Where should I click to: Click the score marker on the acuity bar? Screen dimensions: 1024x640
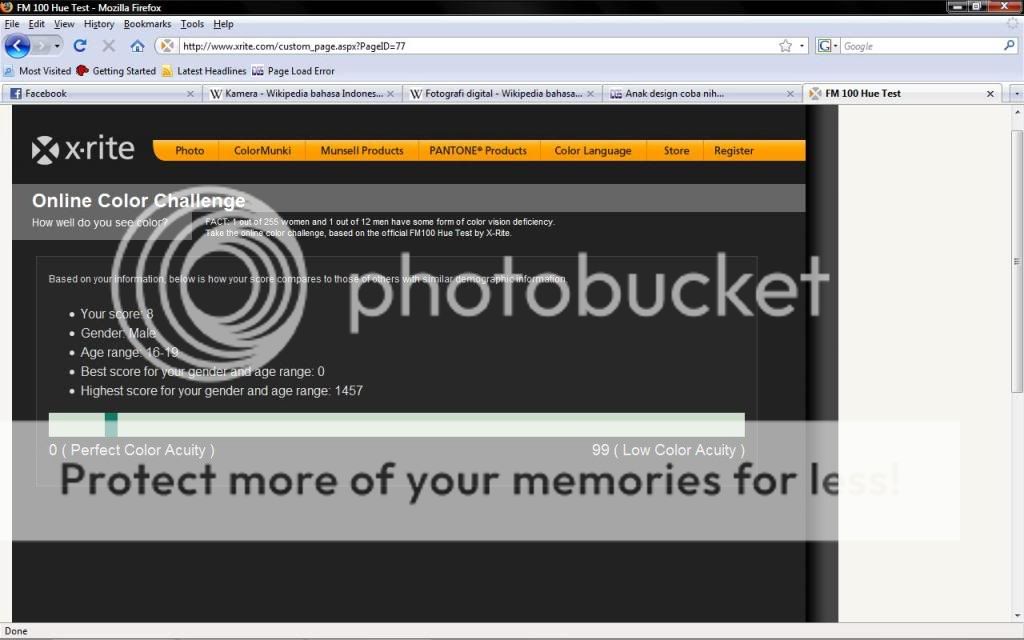(x=111, y=424)
